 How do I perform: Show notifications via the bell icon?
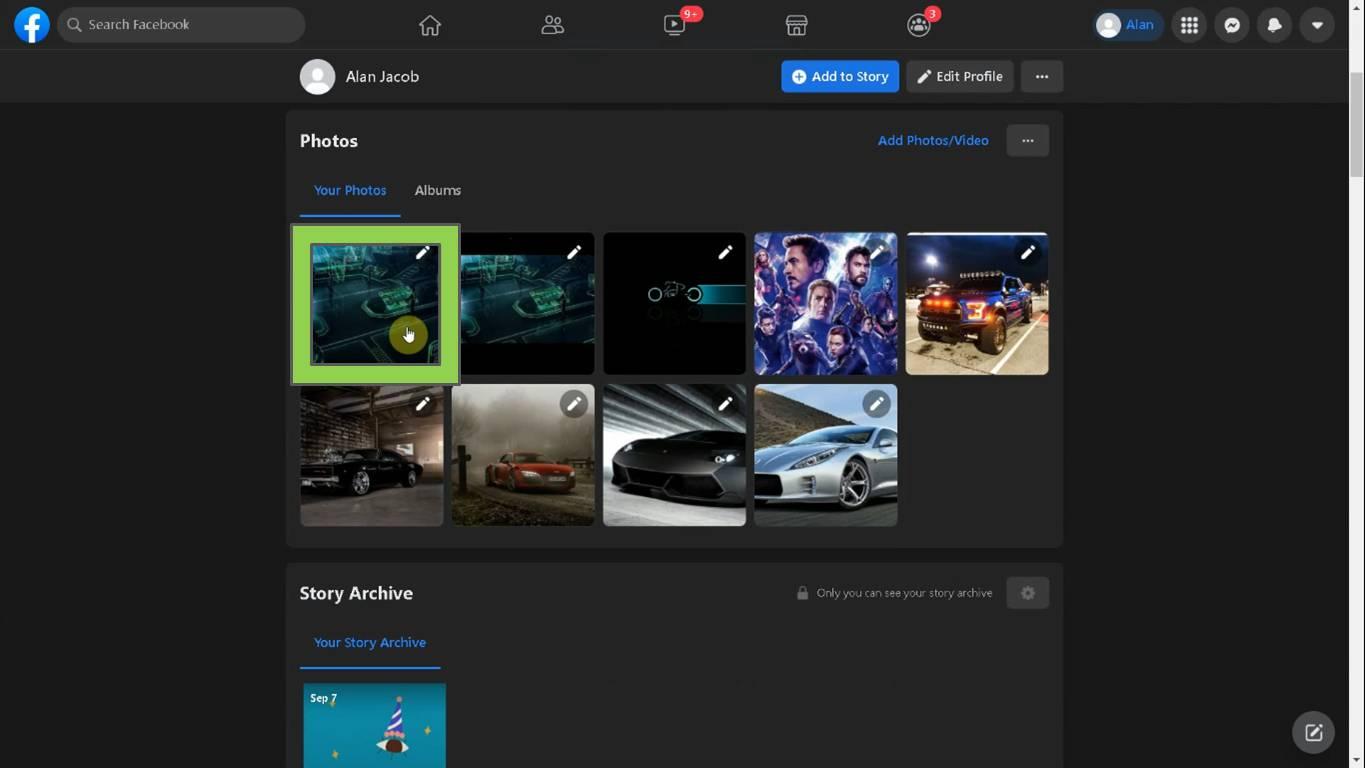pos(1274,25)
